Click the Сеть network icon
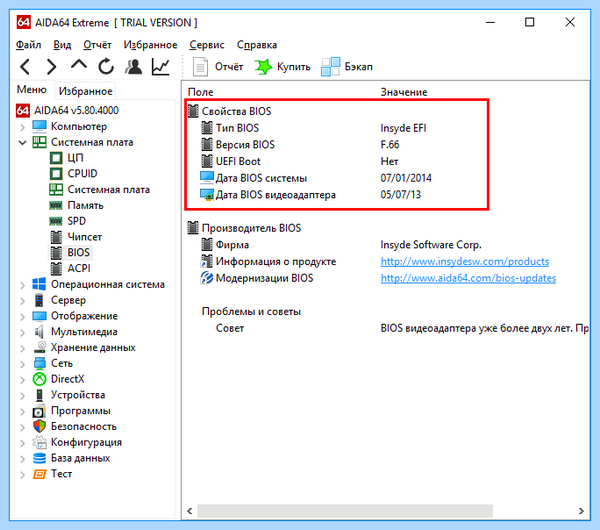Viewport: 600px width, 530px height. 39,363
